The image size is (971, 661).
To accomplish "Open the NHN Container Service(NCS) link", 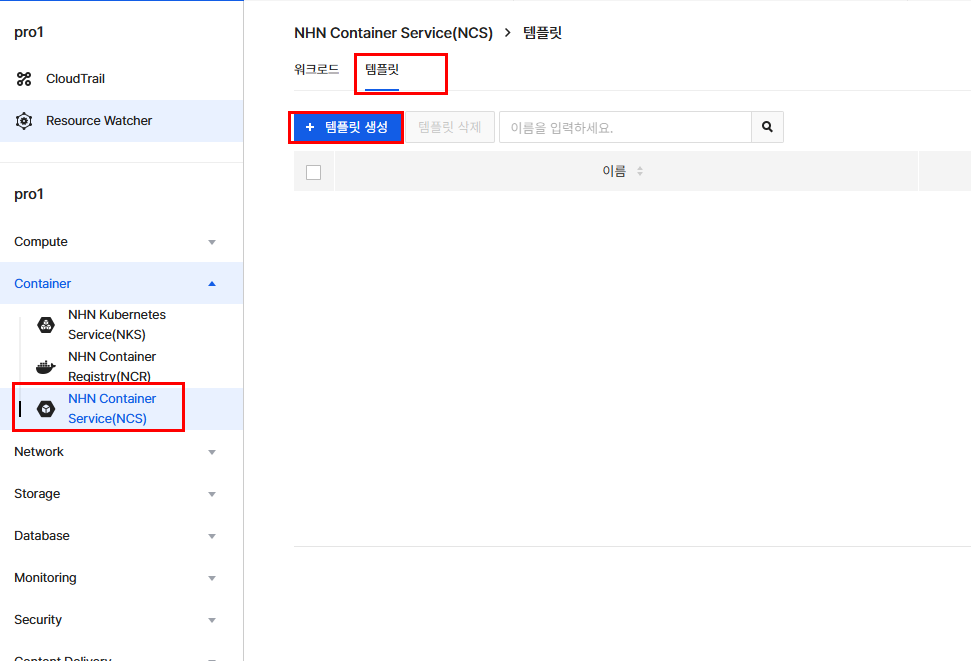I will point(112,409).
